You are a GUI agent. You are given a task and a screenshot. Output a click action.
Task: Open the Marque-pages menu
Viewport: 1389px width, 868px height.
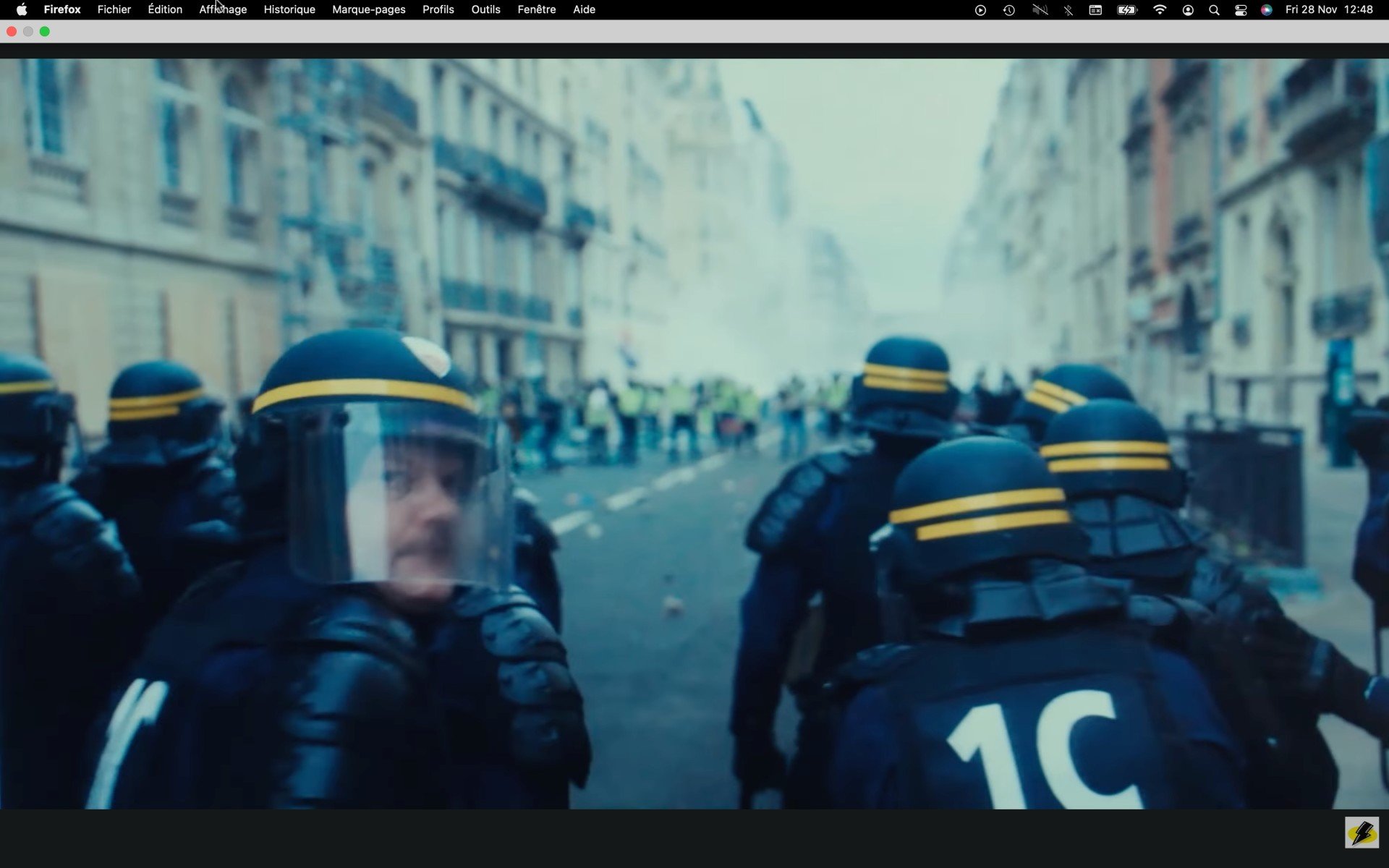pos(368,9)
